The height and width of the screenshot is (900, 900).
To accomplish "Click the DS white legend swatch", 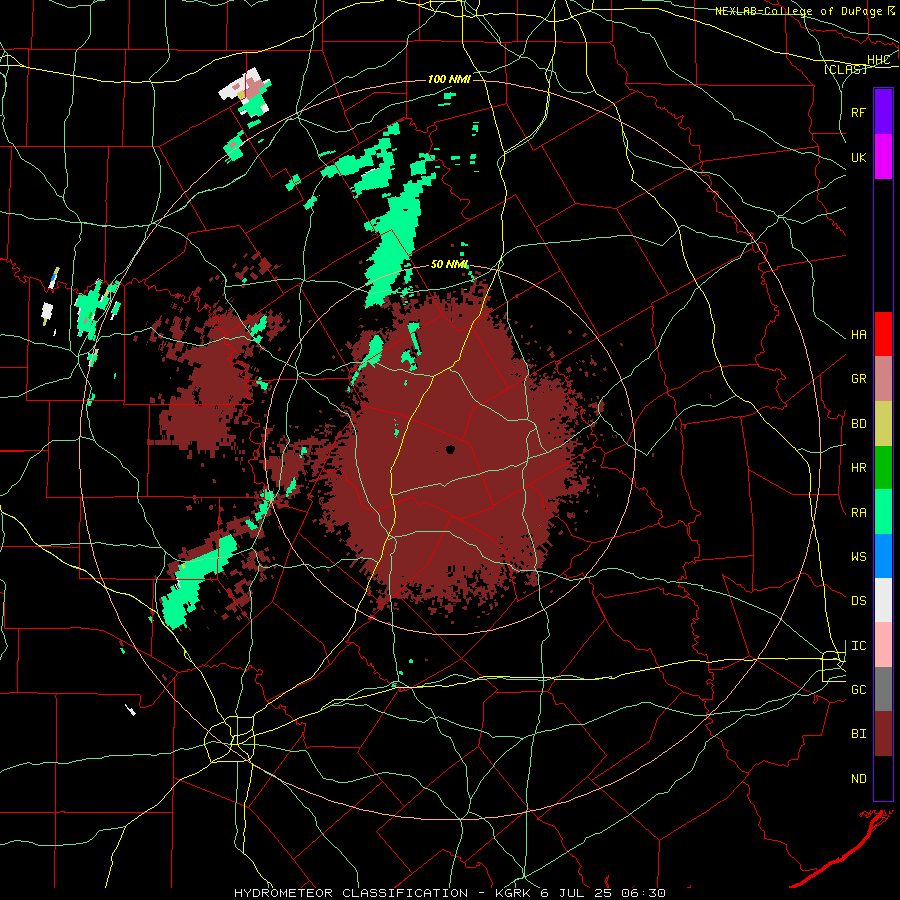I will click(x=883, y=600).
